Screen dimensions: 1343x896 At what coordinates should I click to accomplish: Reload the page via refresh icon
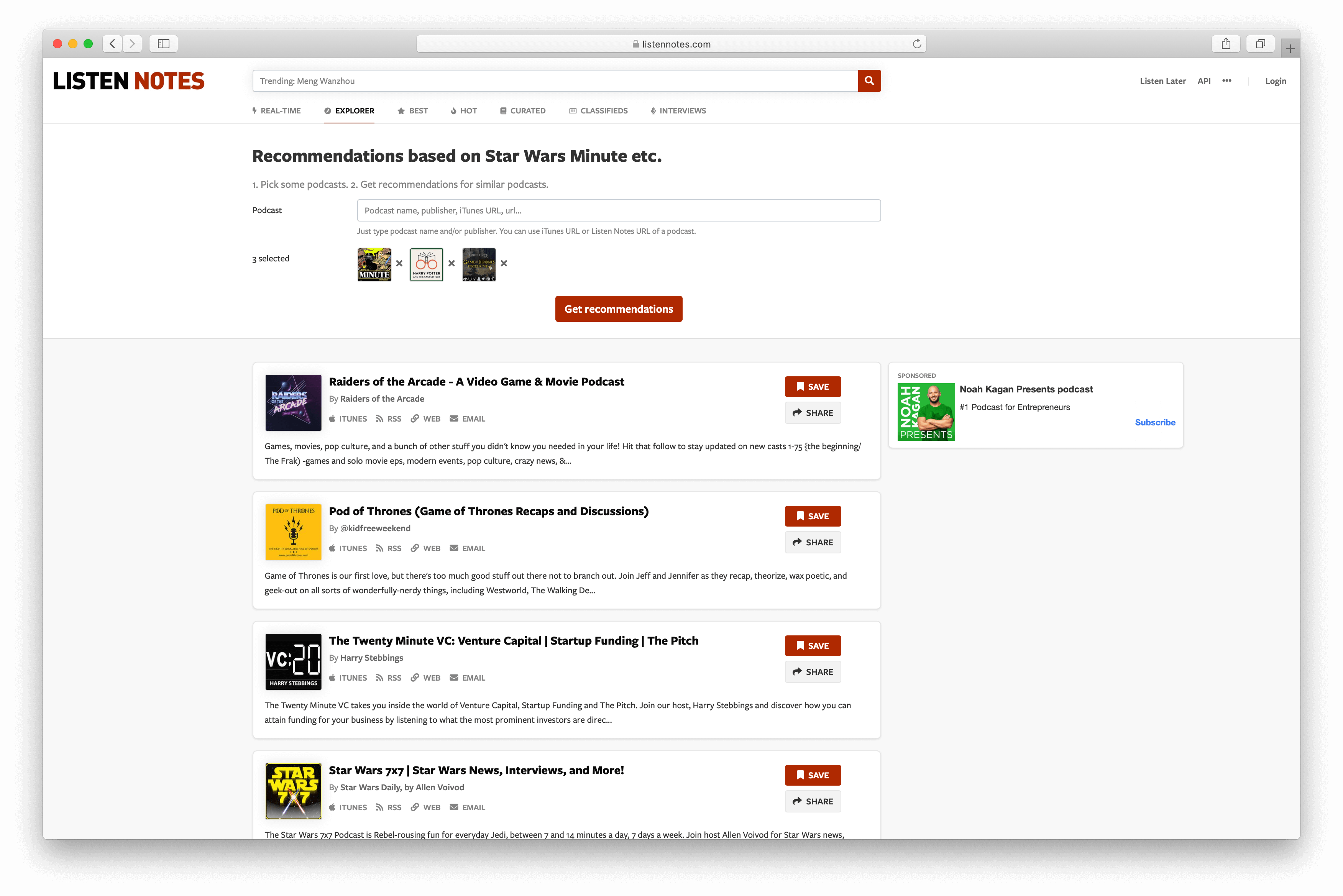[x=917, y=44]
